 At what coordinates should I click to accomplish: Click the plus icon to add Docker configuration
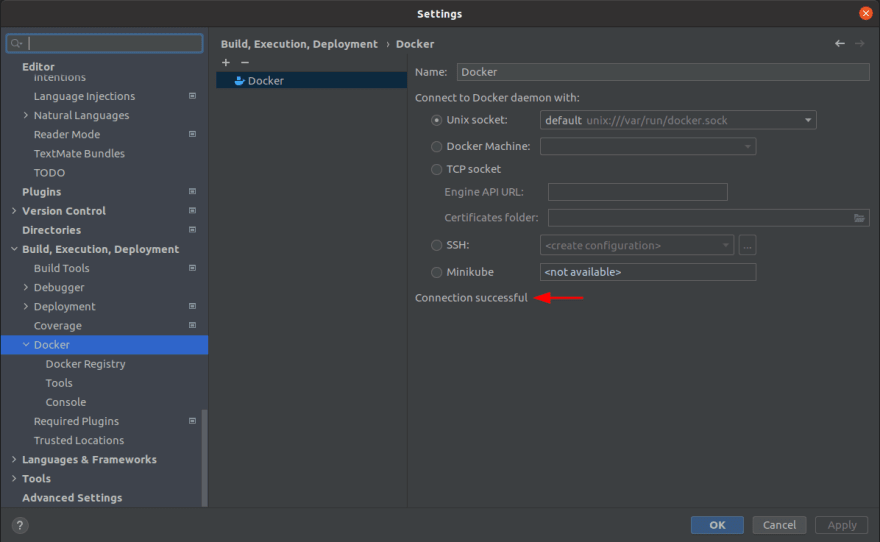coord(226,62)
